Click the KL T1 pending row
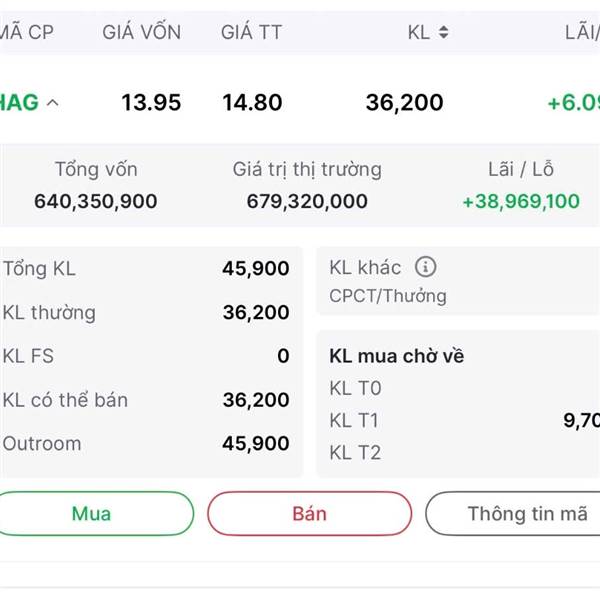This screenshot has height=600, width=600. pos(460,420)
